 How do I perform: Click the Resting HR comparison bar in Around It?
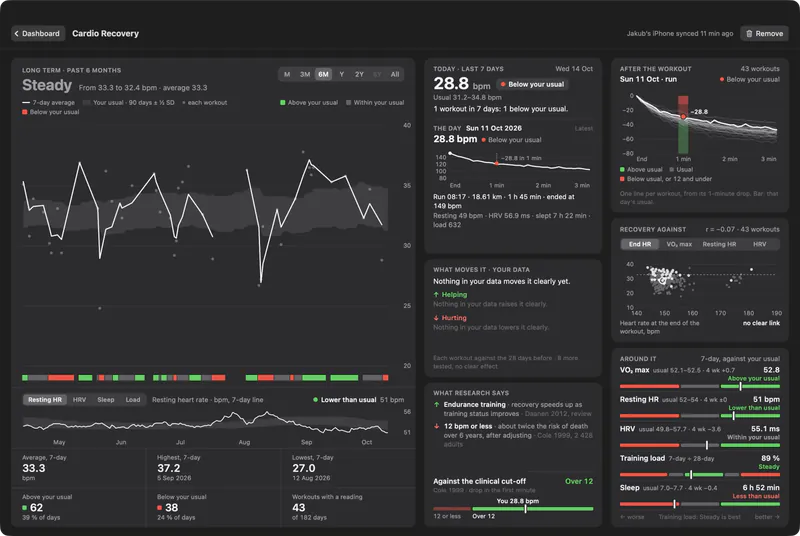tap(699, 416)
